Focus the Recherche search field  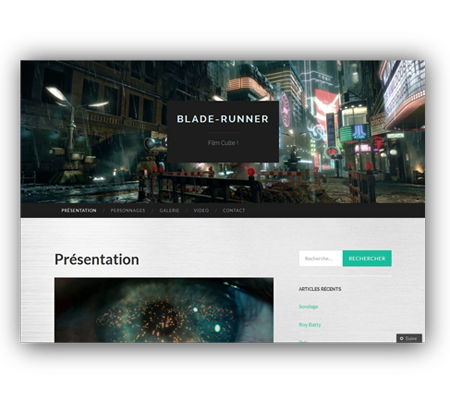321,258
